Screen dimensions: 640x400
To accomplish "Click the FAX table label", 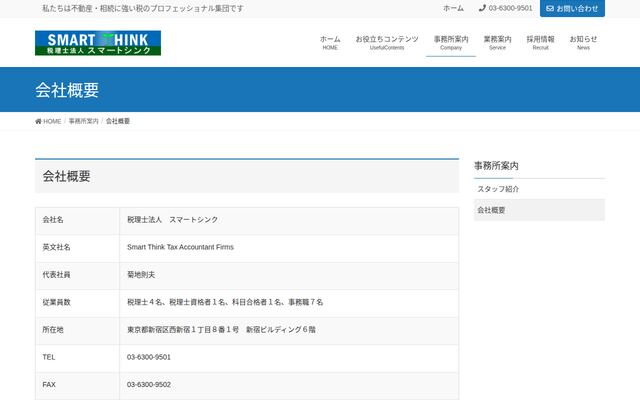I will [49, 384].
